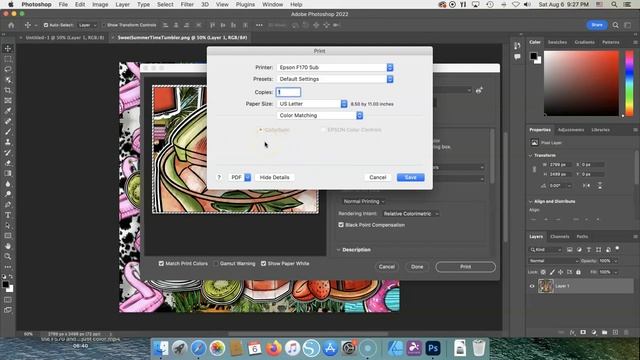Toggle Auto-Select checkbox in options bar
640x360 pixels.
click(x=46, y=25)
